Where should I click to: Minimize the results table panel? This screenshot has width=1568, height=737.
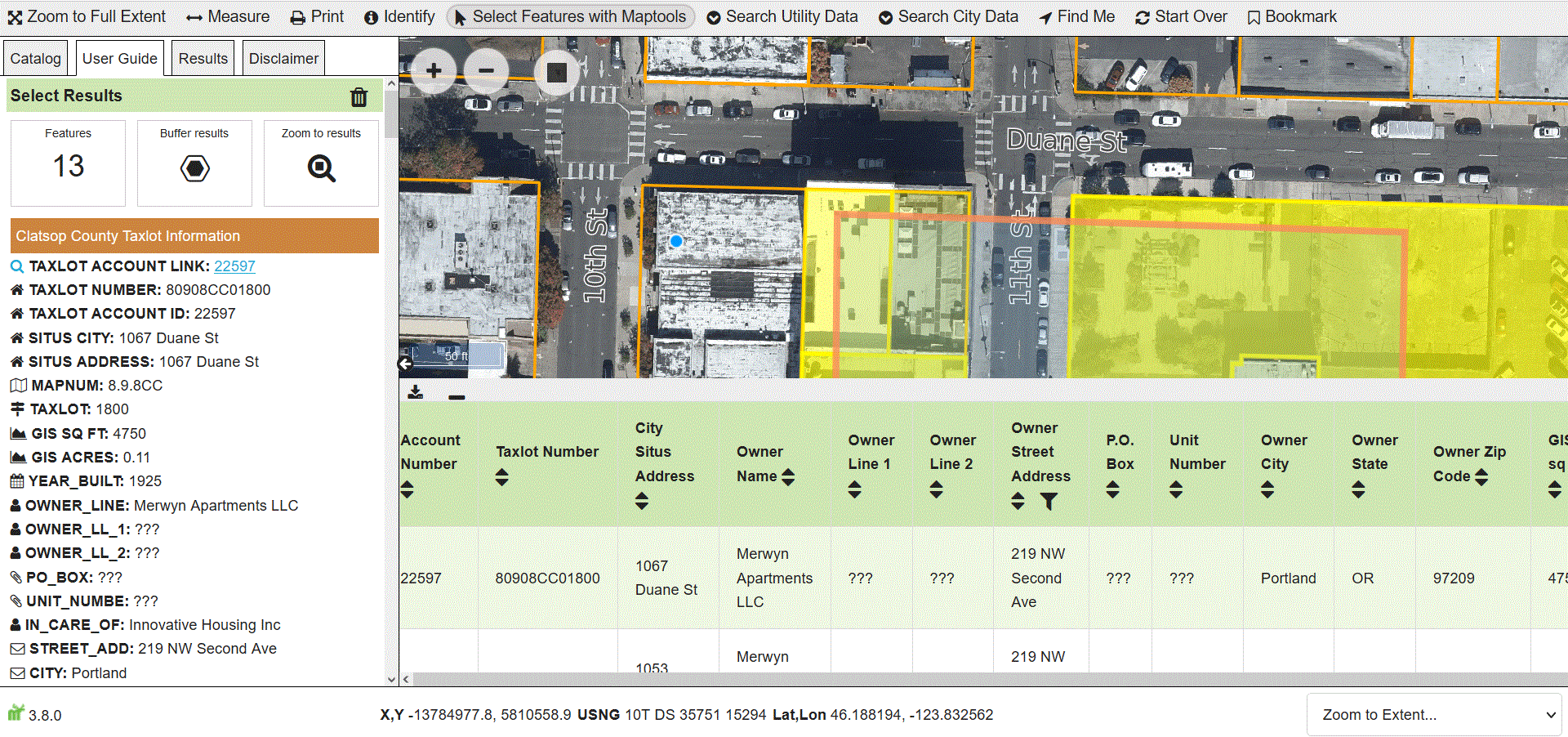[457, 397]
